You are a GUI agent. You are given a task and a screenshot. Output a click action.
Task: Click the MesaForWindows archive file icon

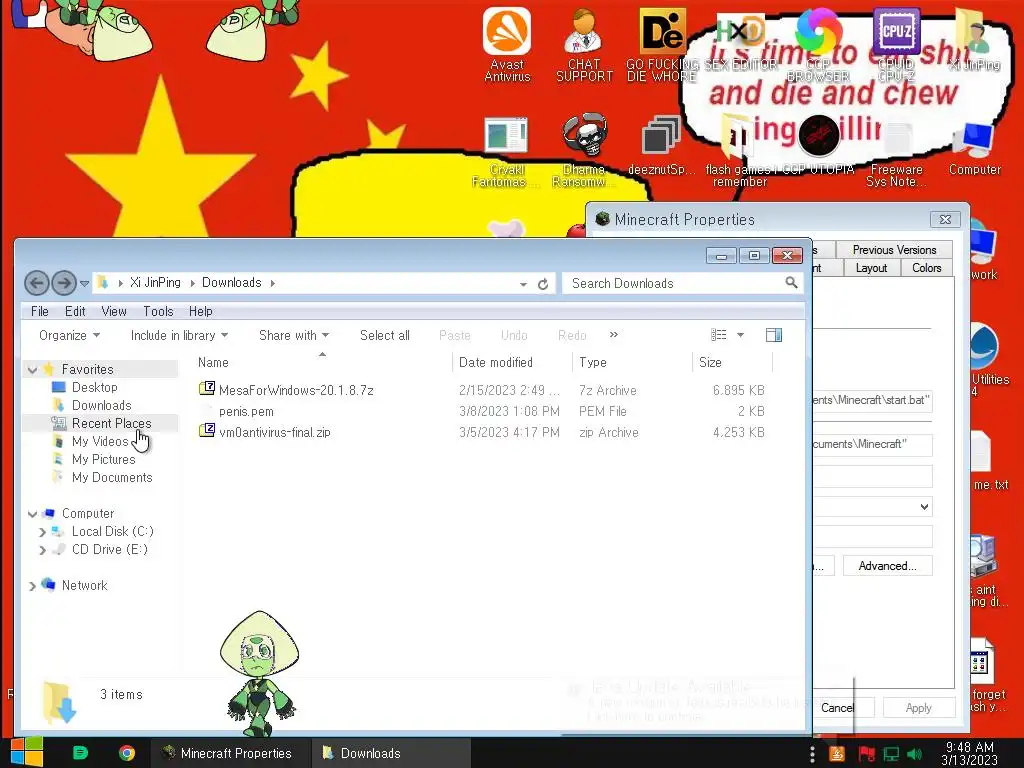(207, 389)
